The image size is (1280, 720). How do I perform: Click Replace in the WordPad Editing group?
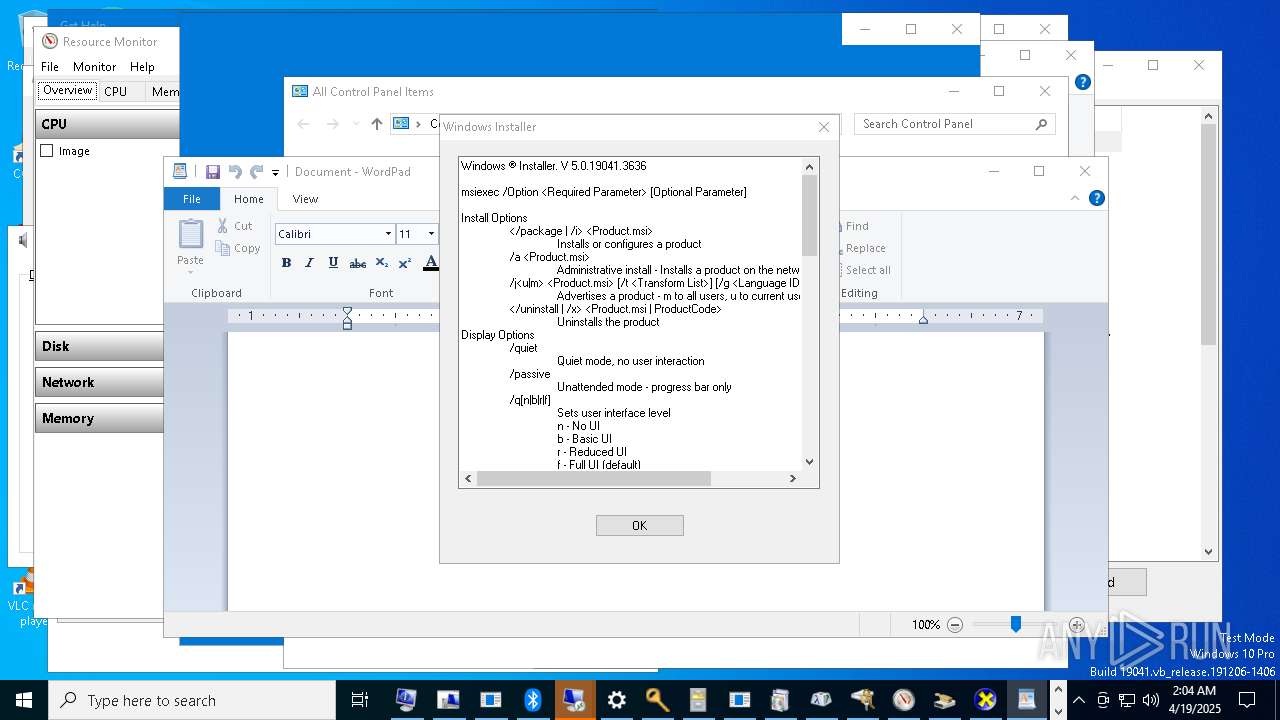865,248
